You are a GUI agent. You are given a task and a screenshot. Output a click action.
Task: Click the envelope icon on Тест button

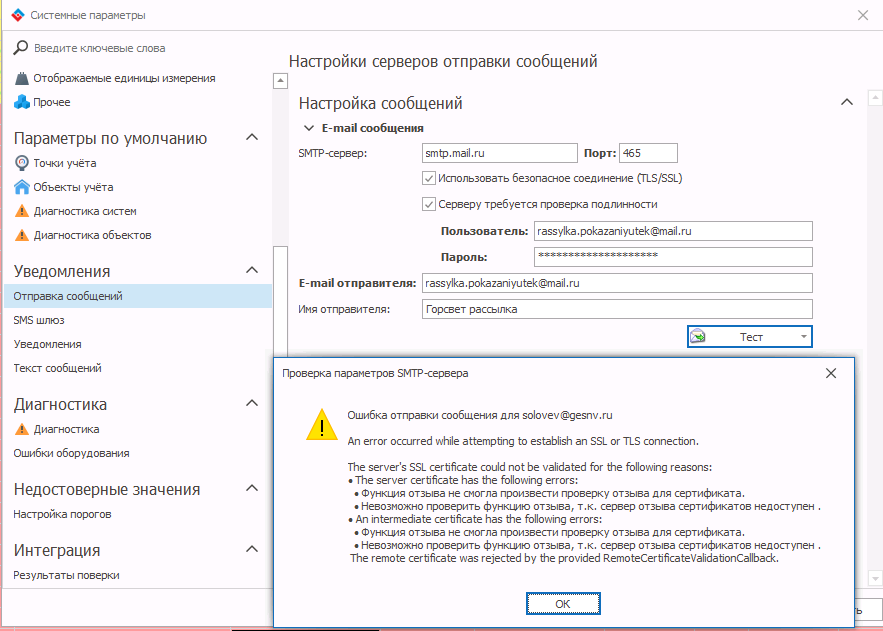(699, 337)
